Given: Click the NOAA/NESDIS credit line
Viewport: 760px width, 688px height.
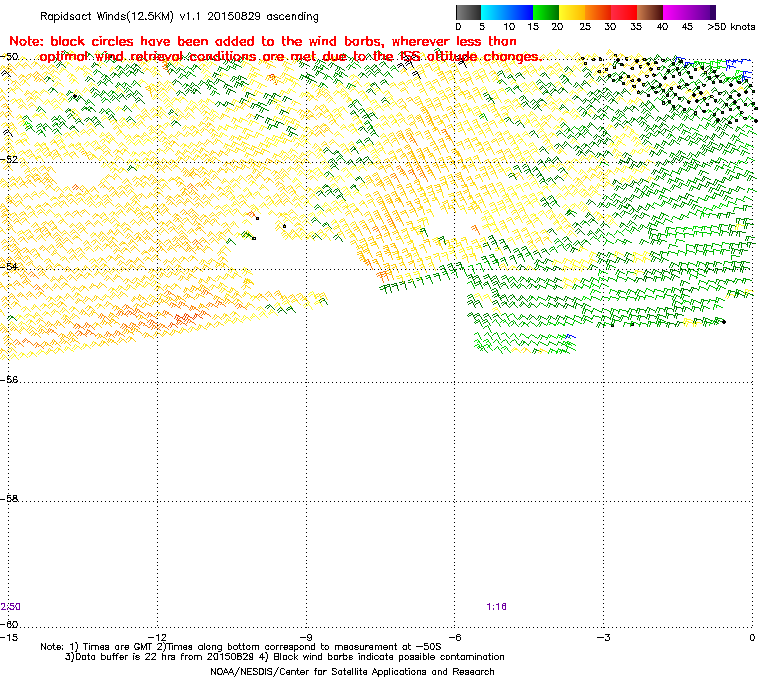Looking at the screenshot, I should (x=352, y=672).
